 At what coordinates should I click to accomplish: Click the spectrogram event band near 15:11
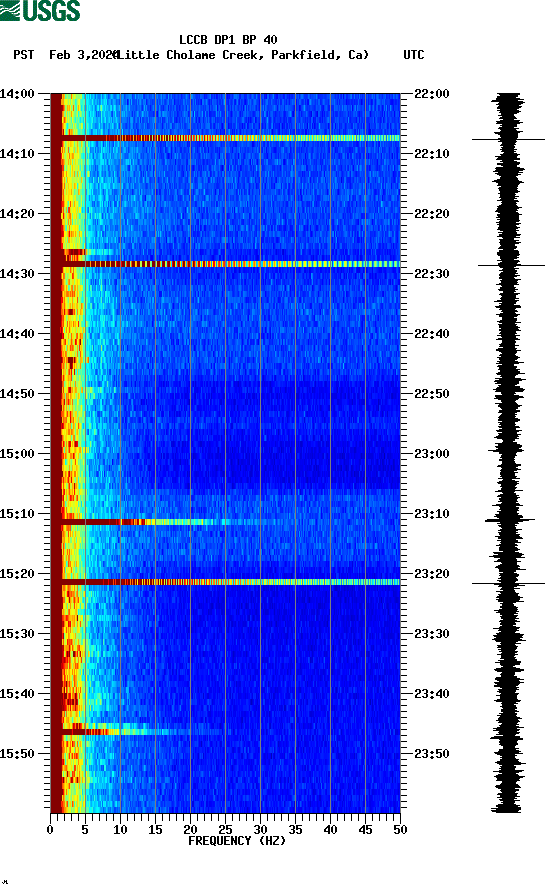pyautogui.click(x=171, y=522)
